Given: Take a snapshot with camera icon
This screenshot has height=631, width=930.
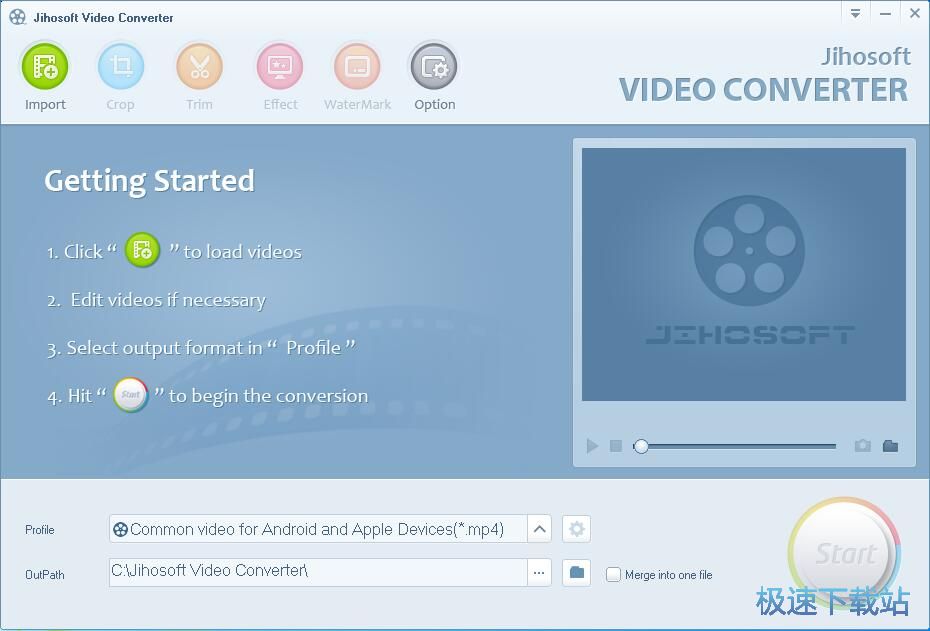Looking at the screenshot, I should [862, 445].
